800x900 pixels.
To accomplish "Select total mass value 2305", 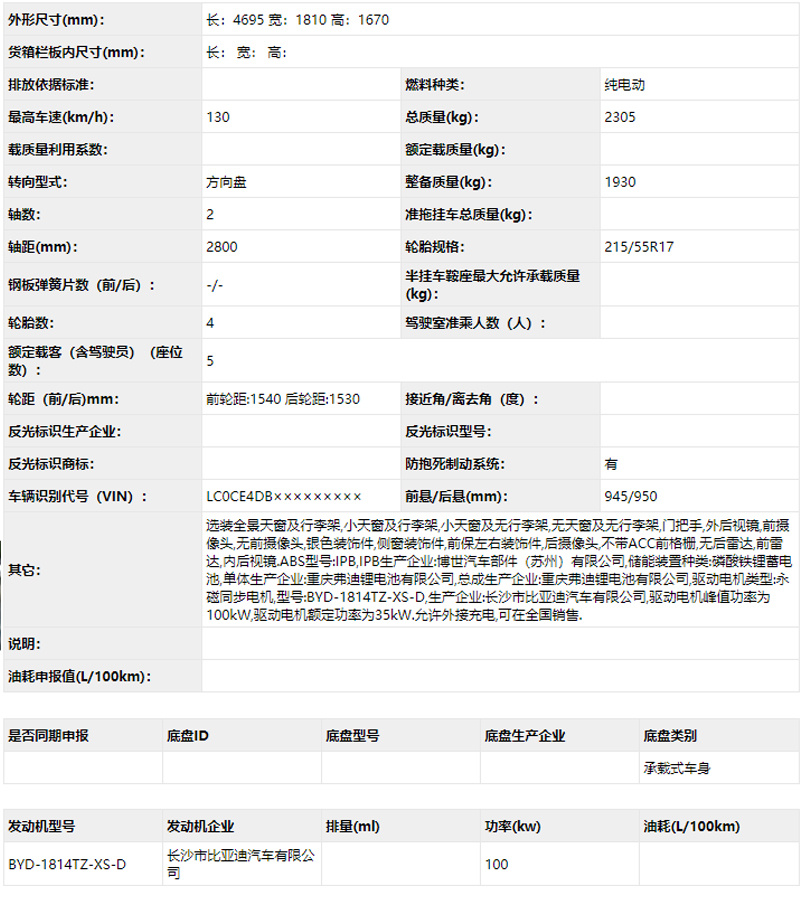I will (x=620, y=117).
